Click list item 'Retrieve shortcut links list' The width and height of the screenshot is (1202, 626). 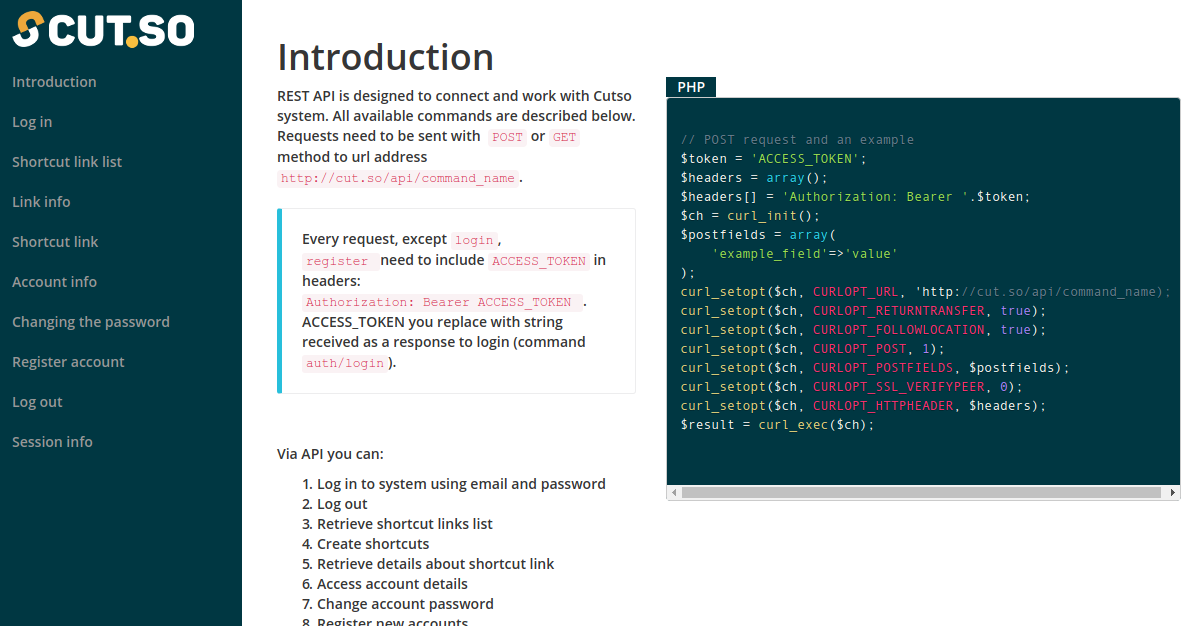click(x=405, y=524)
